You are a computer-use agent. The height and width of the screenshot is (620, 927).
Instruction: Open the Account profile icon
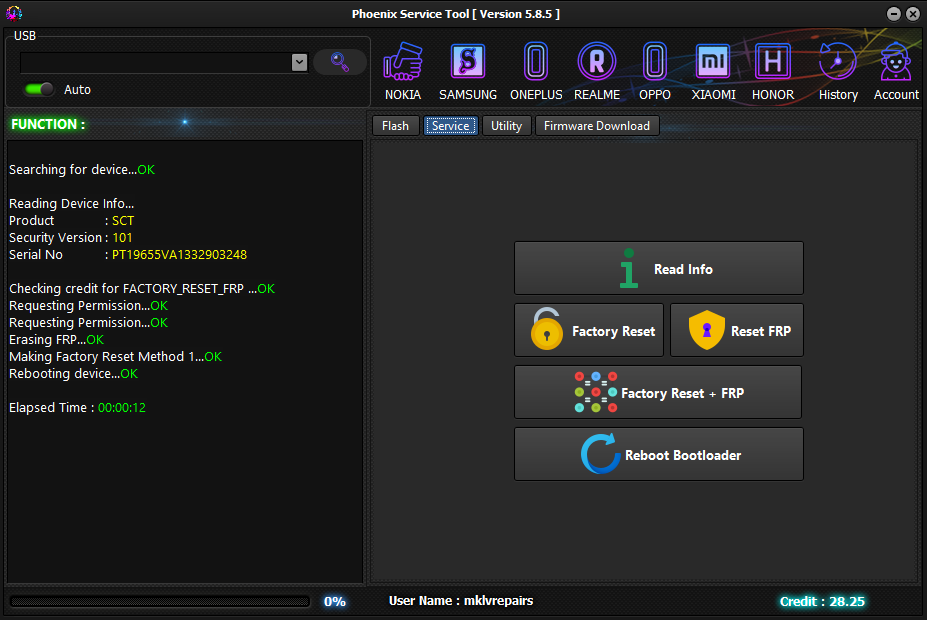[896, 61]
